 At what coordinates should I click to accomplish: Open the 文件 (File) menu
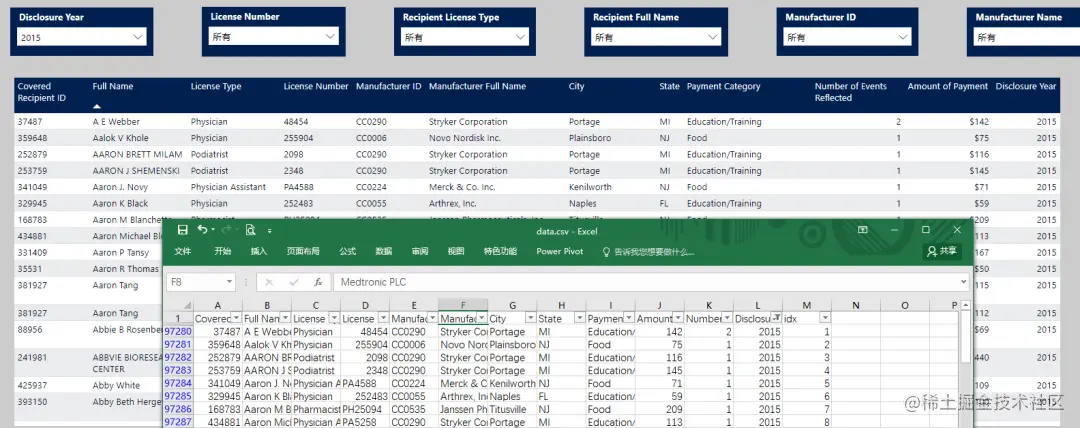pos(183,252)
